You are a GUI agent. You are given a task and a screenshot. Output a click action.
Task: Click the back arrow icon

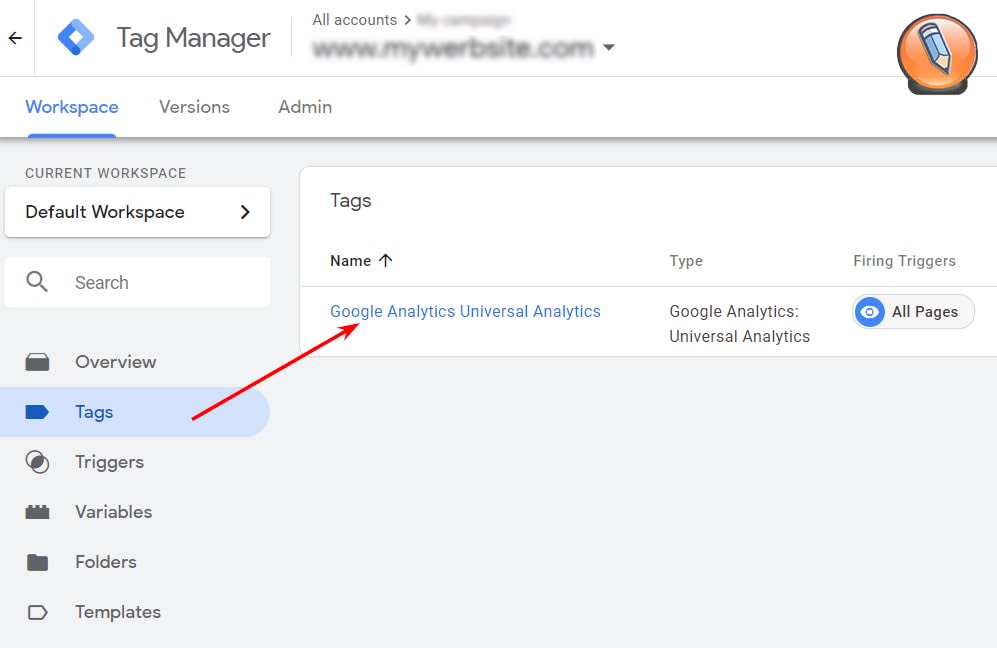(x=15, y=39)
